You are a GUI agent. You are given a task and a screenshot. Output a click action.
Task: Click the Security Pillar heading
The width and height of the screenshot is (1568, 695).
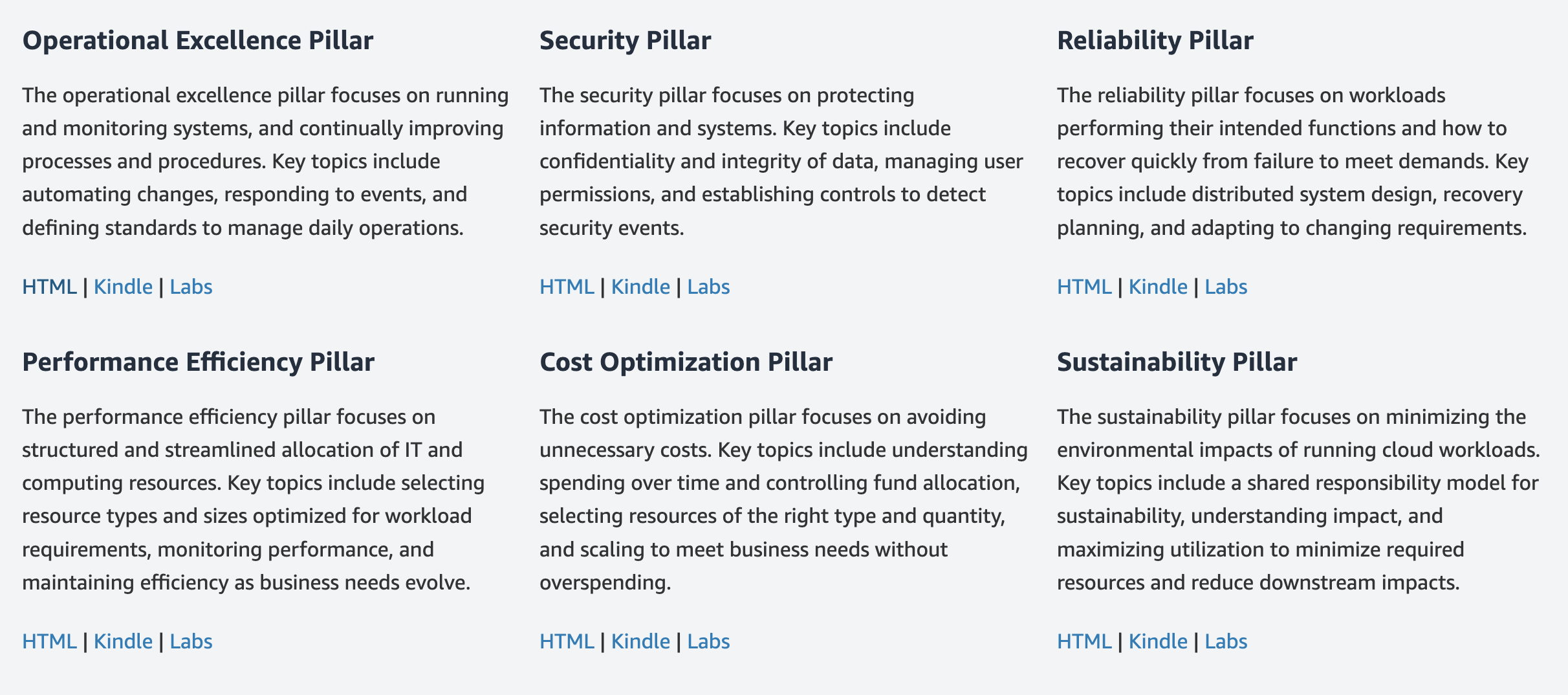(x=625, y=40)
